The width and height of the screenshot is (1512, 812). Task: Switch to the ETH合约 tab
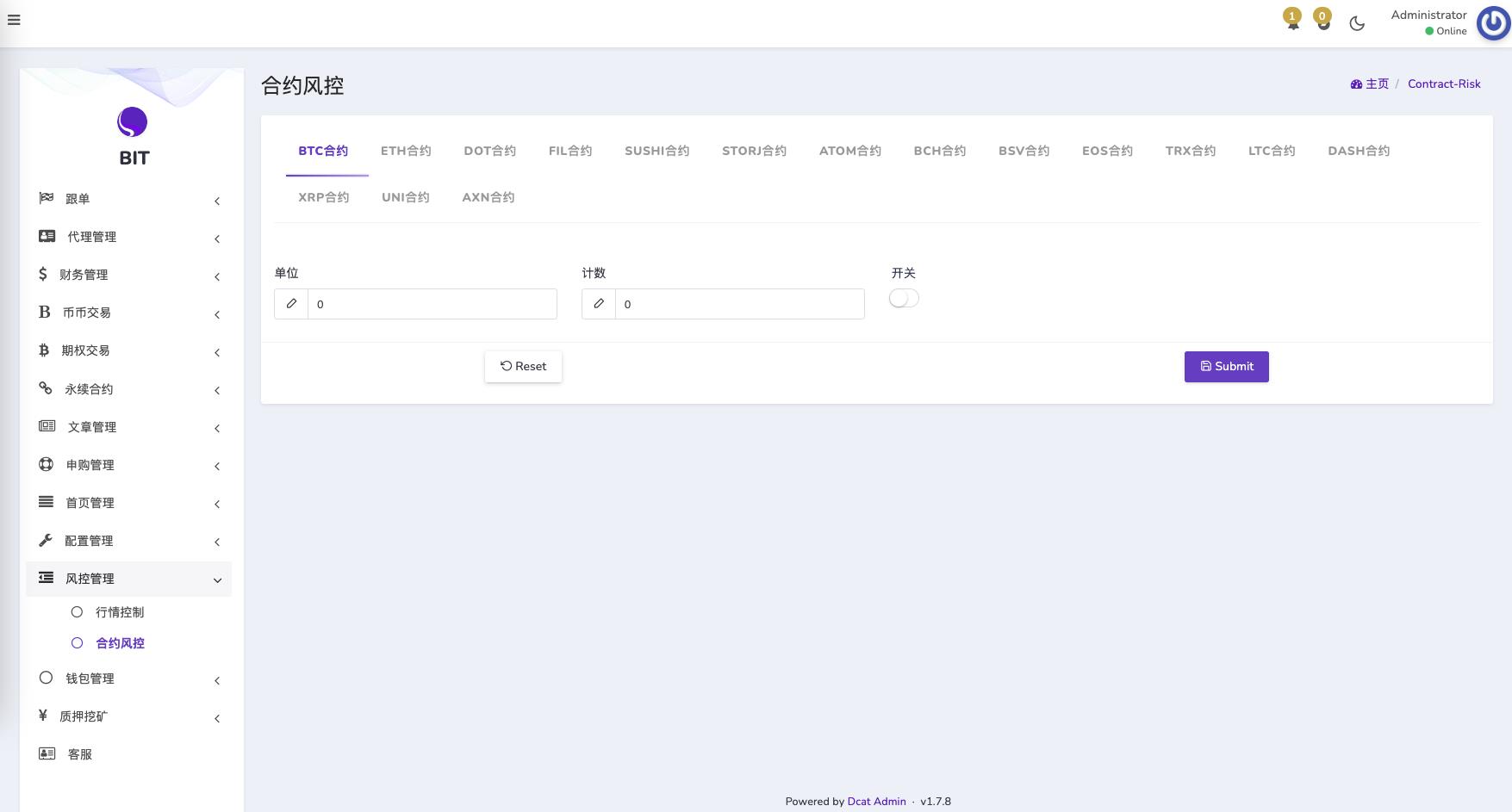tap(406, 151)
